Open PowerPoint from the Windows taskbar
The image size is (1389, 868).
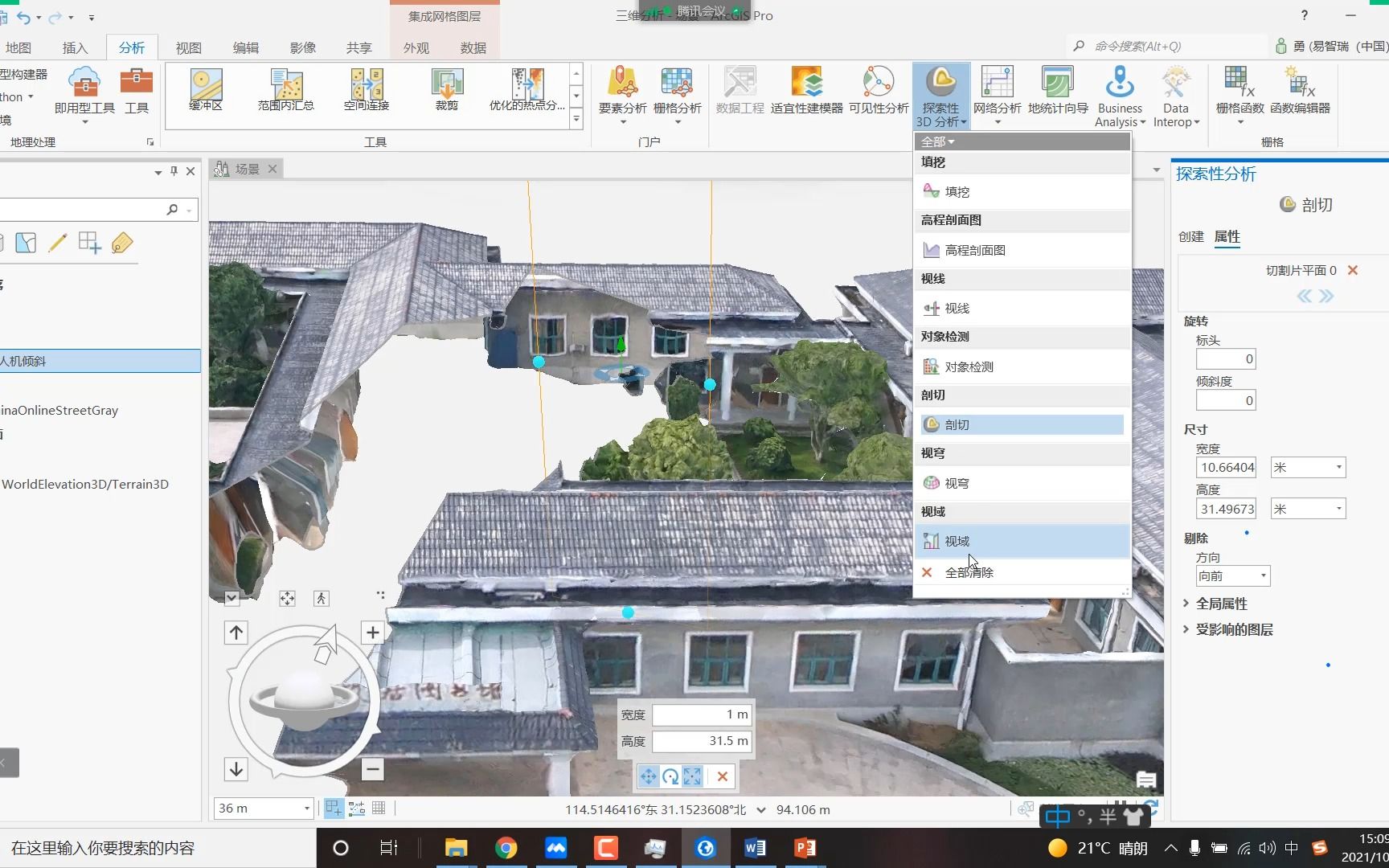pyautogui.click(x=805, y=848)
